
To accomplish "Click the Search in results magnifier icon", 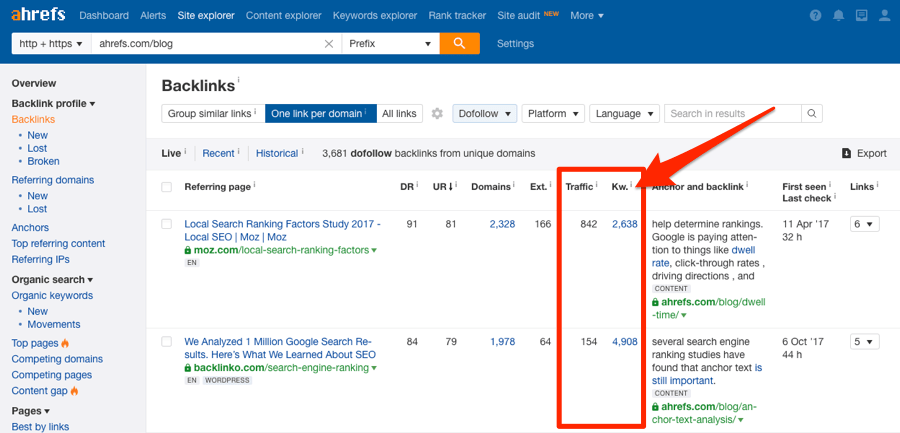I will 812,114.
